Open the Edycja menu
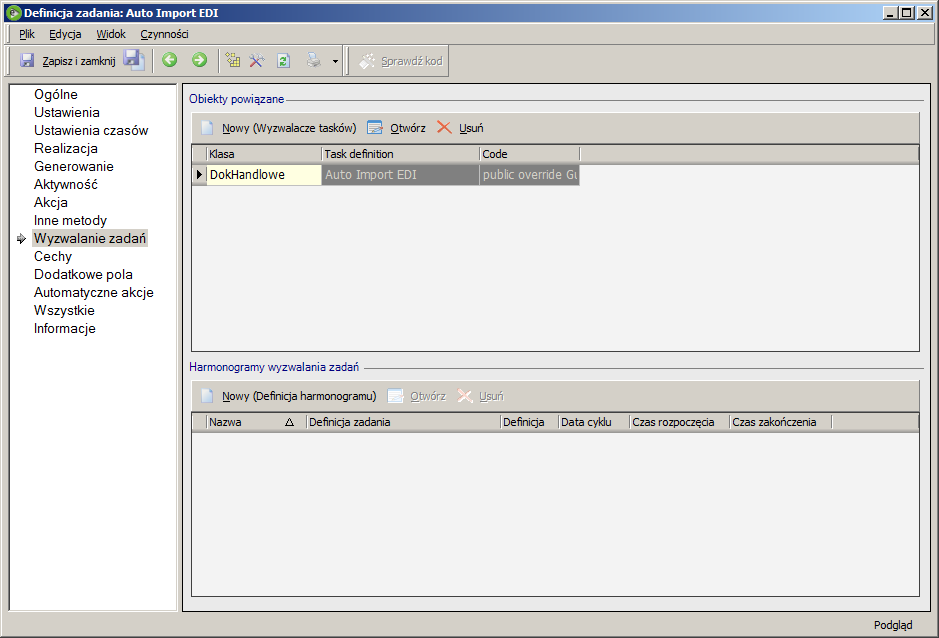 [65, 34]
